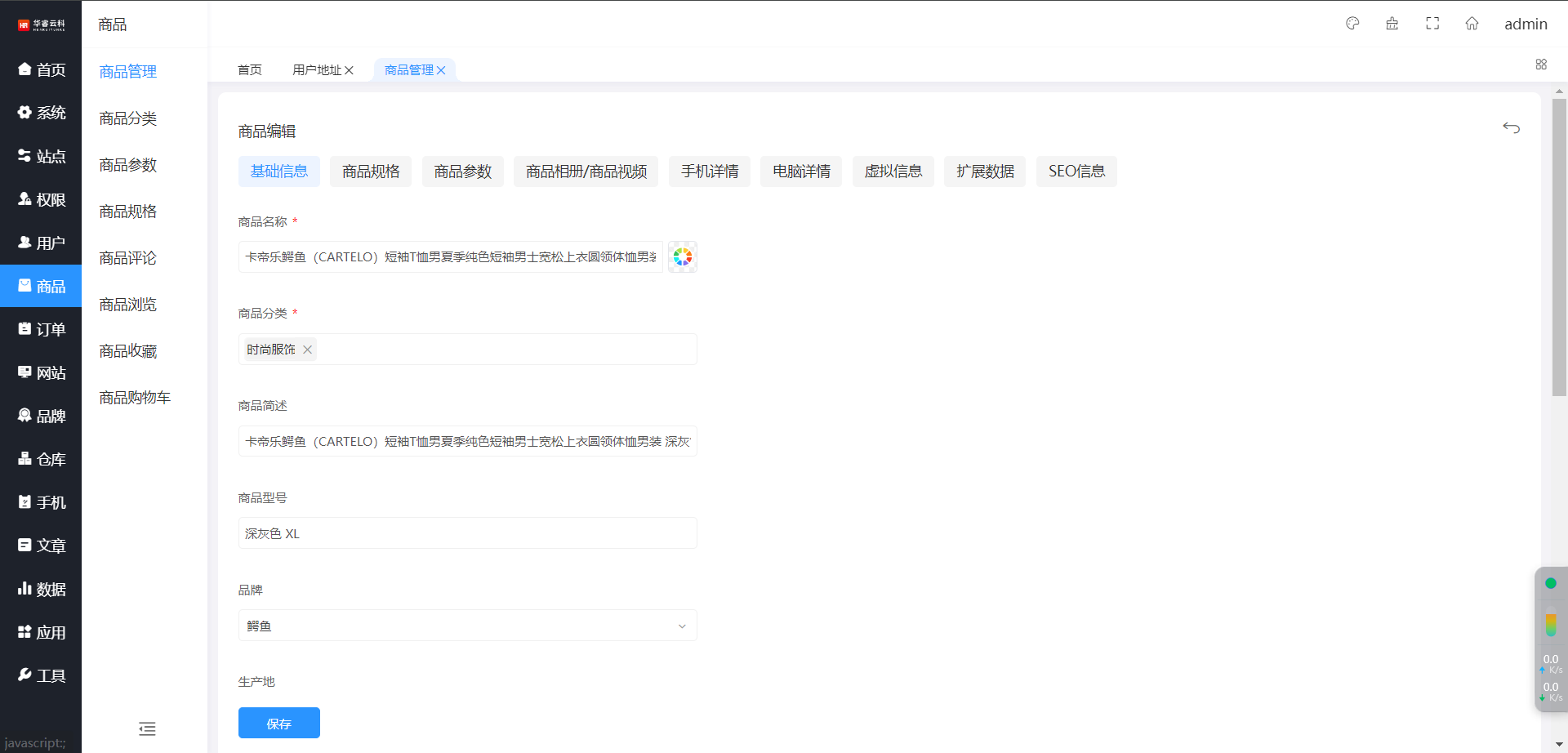Open the admin user menu
Screen dimensions: 1568x753
[1526, 24]
